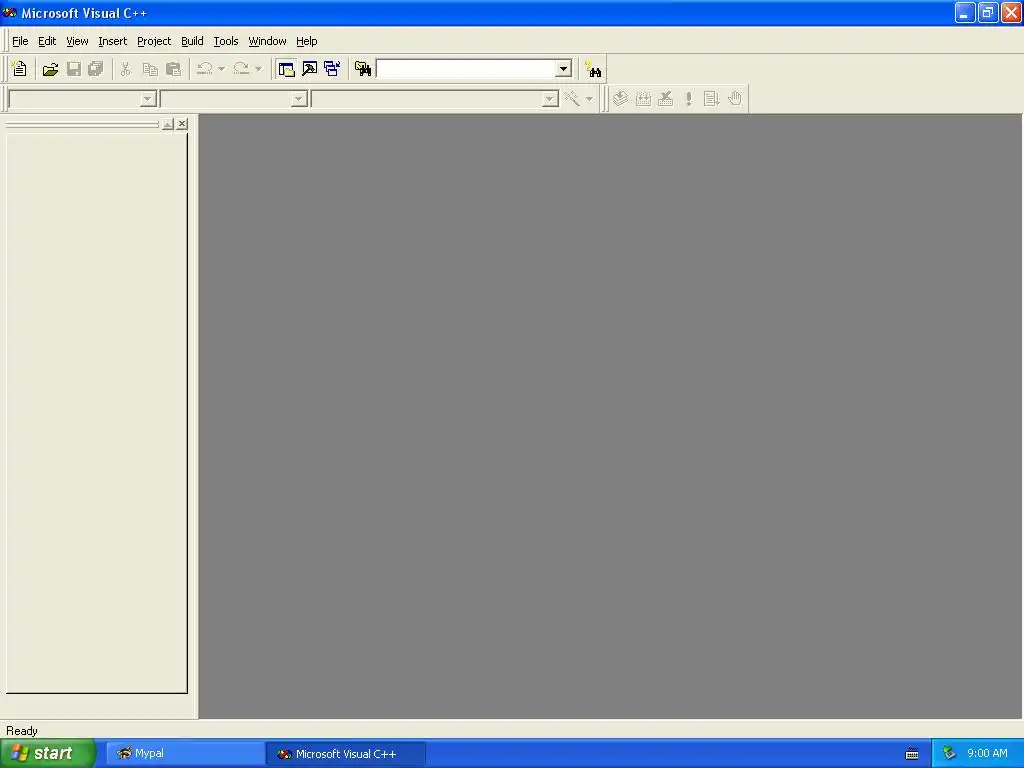Close the Workspace docking panel
Viewport: 1024px width, 768px height.
coord(182,124)
